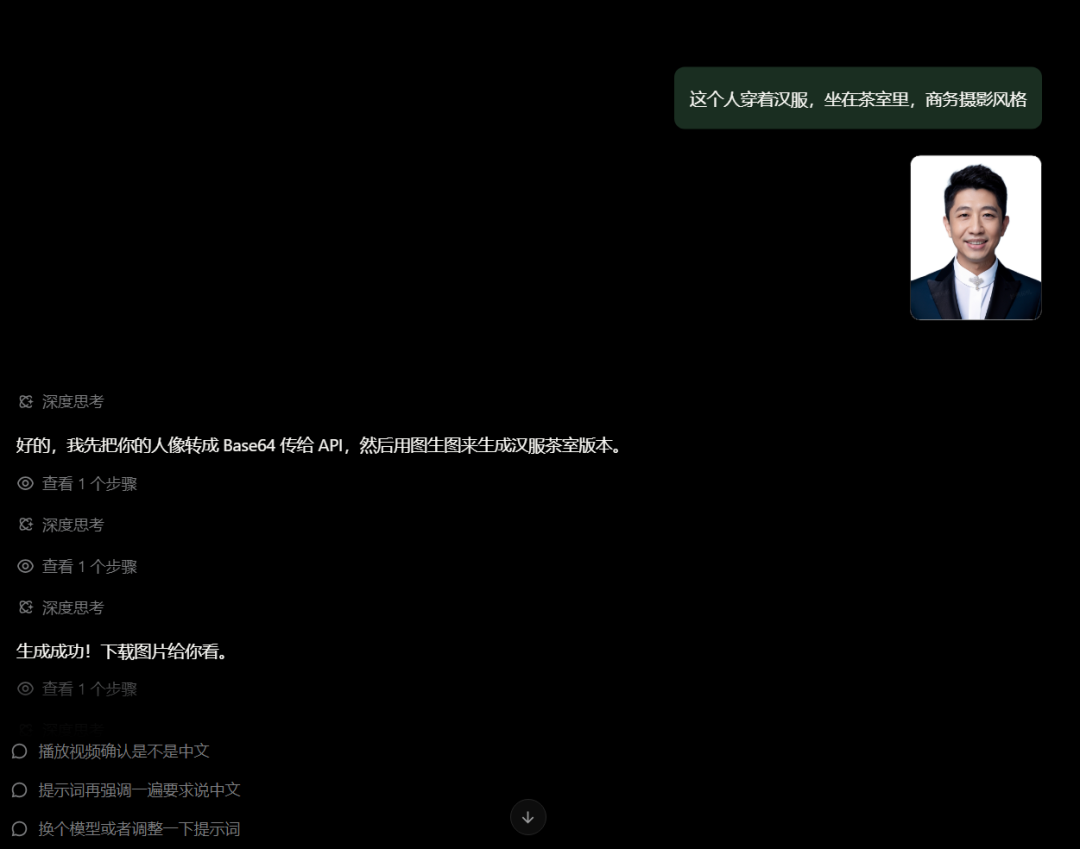The image size is (1080, 849).
Task: Expand 查看 1 个步骤 below 生成成功 message
Action: click(x=77, y=689)
